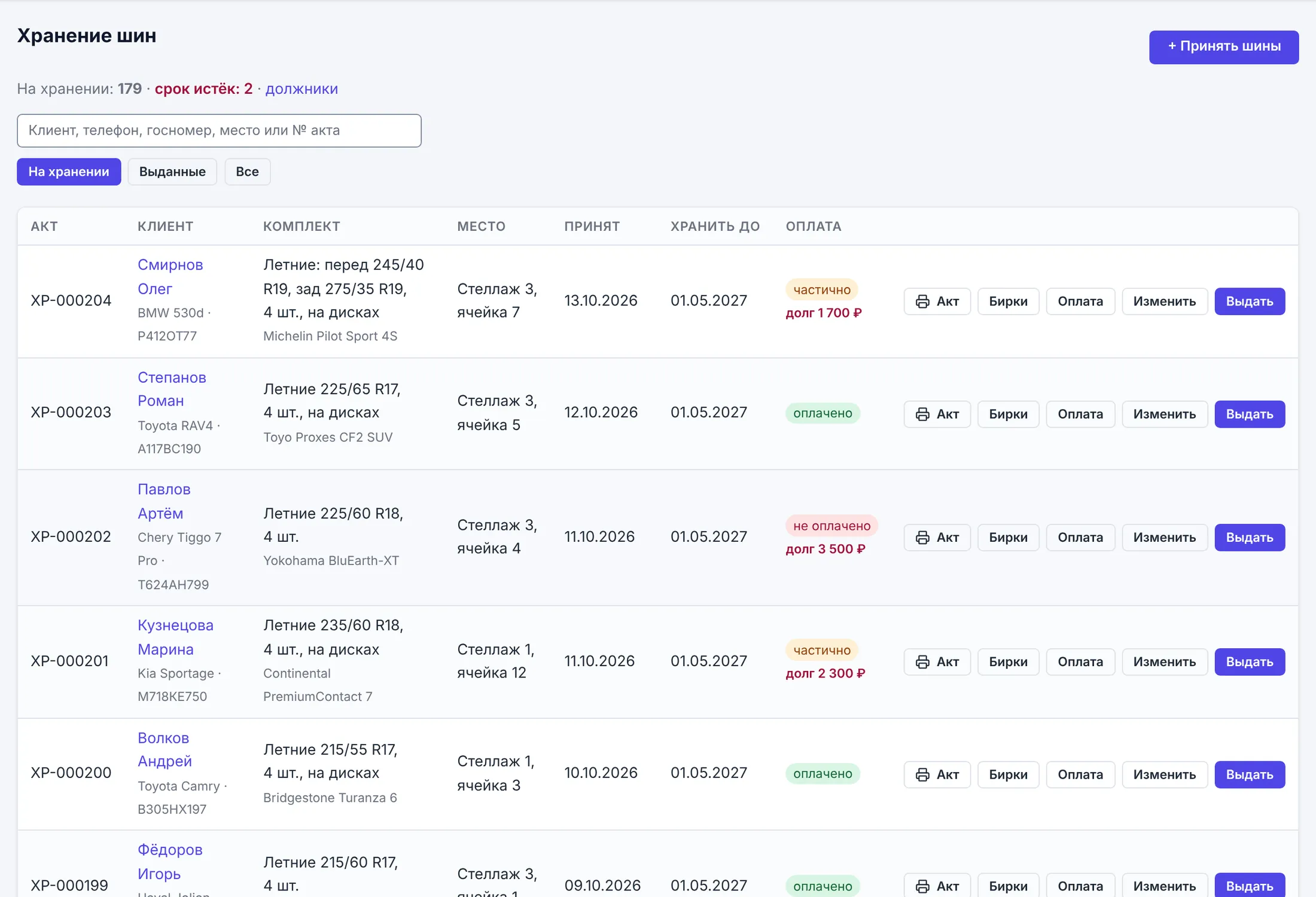Print act for Павлов Артём's row
Viewport: 1316px width, 897px height.
click(937, 538)
